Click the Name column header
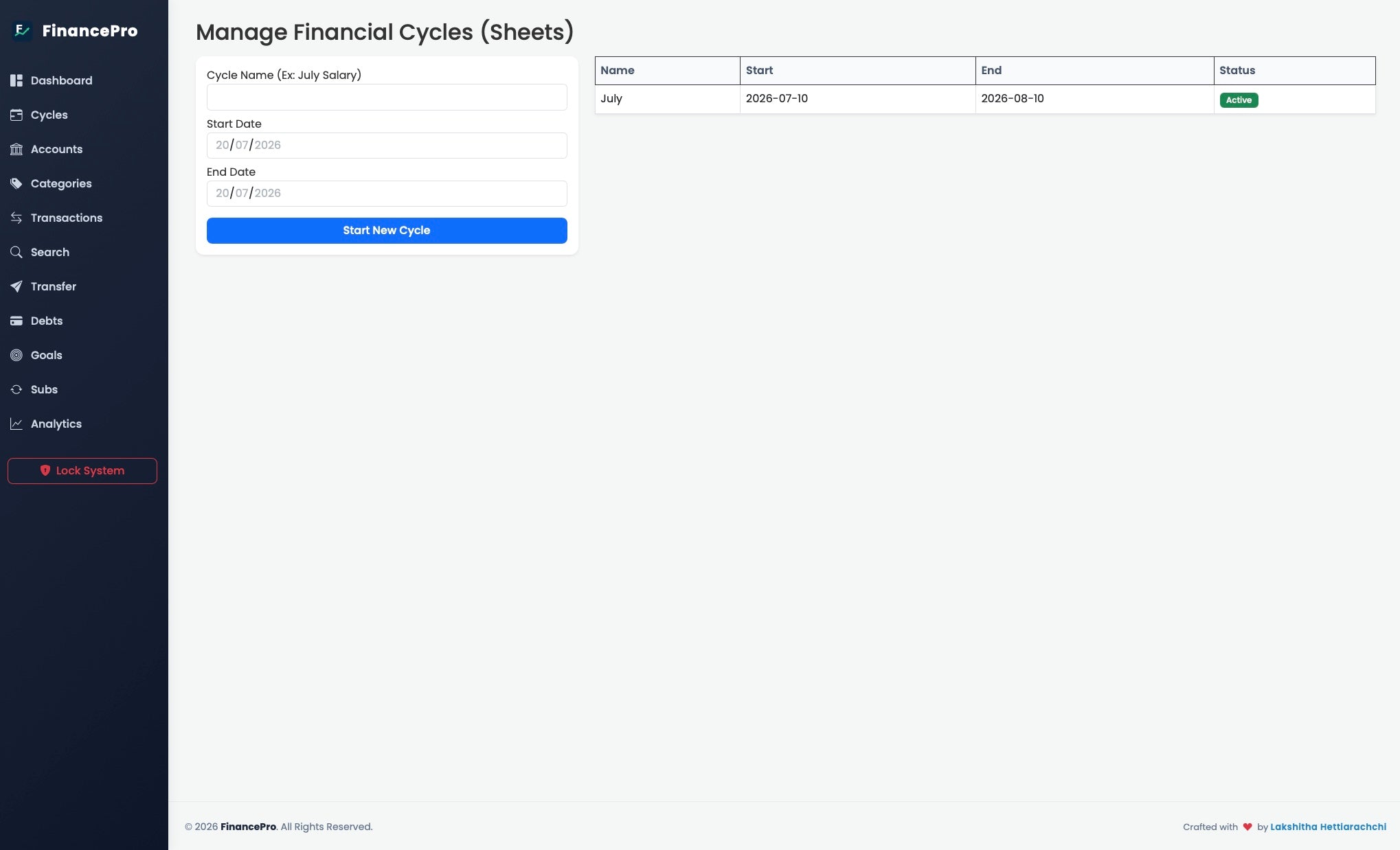 pos(667,71)
